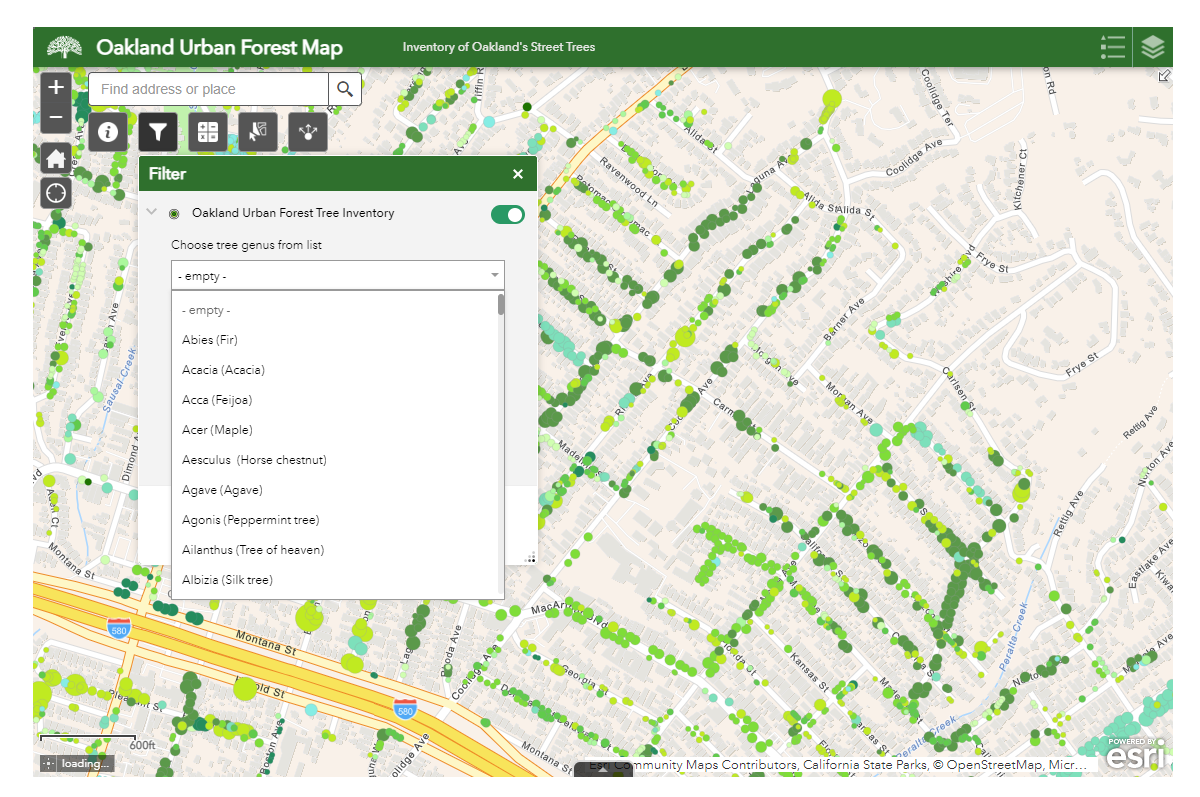Toggle the Filter funnel widget
The height and width of the screenshot is (797, 1200).
coord(158,131)
